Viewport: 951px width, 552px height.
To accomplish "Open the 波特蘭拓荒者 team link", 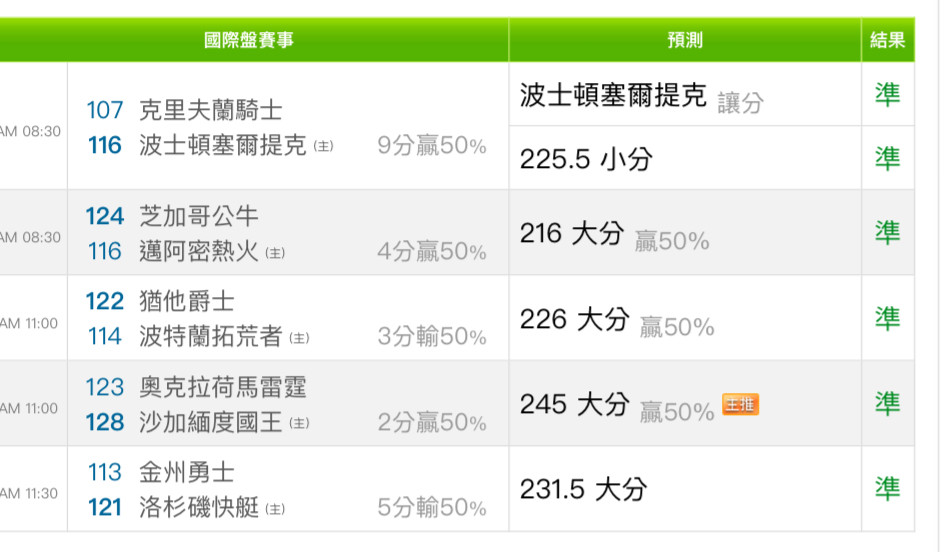I will tap(211, 336).
